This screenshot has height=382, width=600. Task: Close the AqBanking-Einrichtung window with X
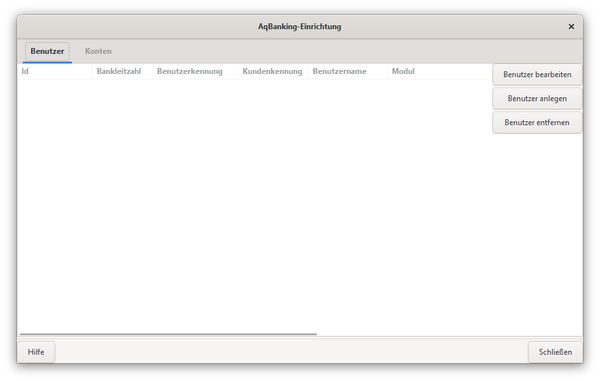[571, 26]
